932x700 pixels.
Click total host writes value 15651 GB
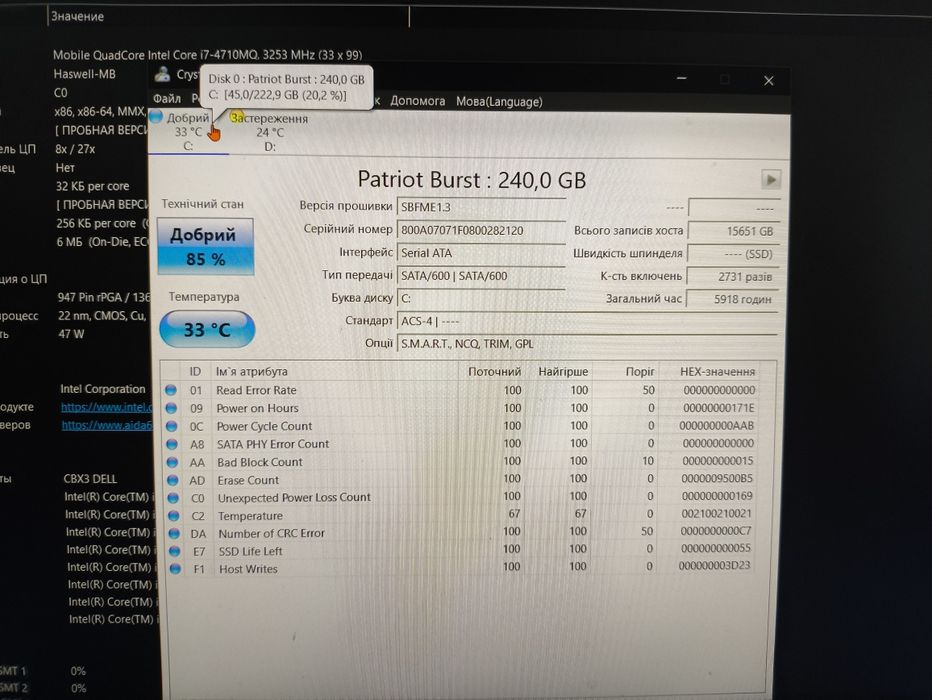[733, 231]
